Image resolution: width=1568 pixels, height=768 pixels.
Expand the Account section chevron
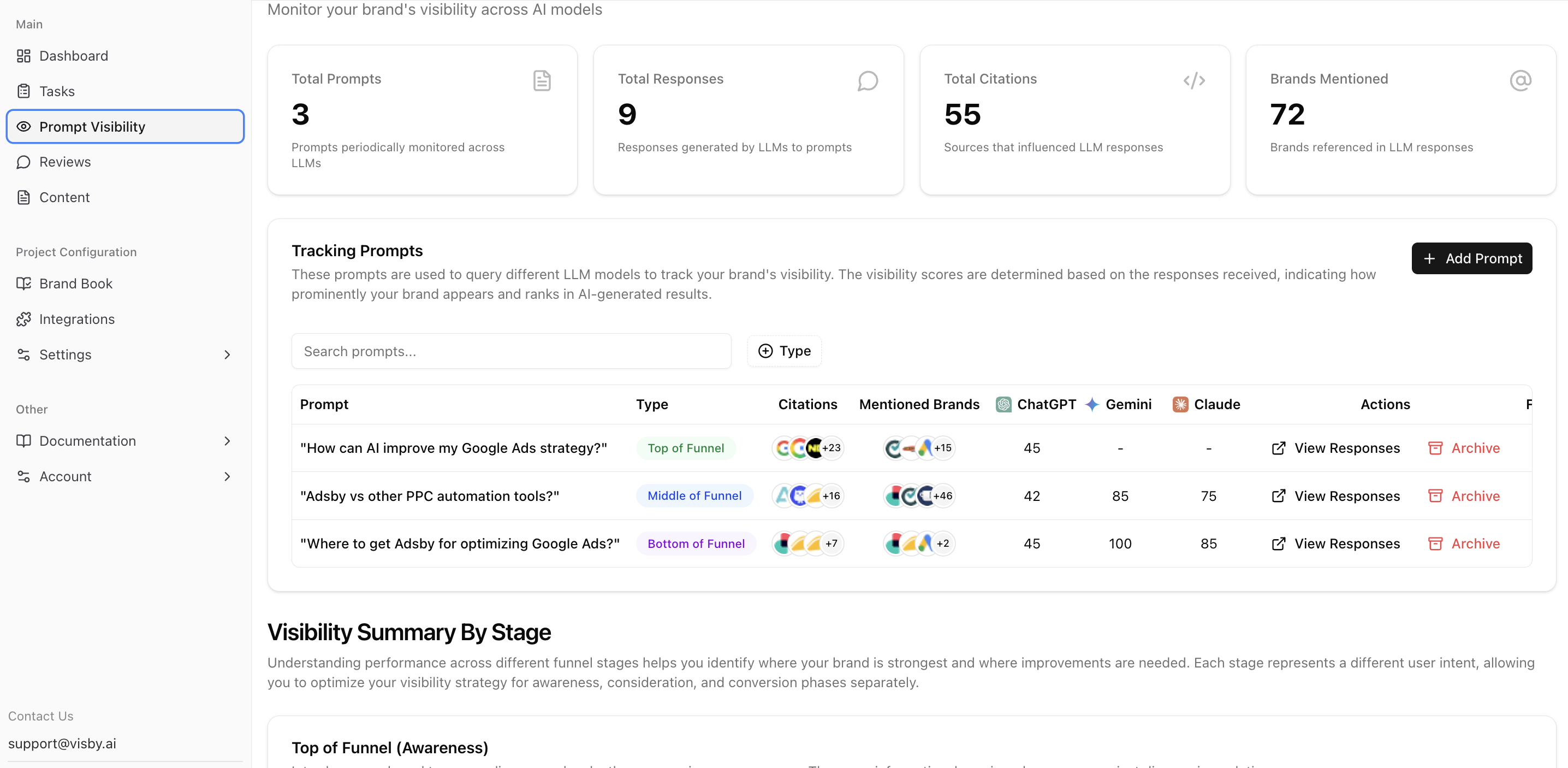coord(227,476)
